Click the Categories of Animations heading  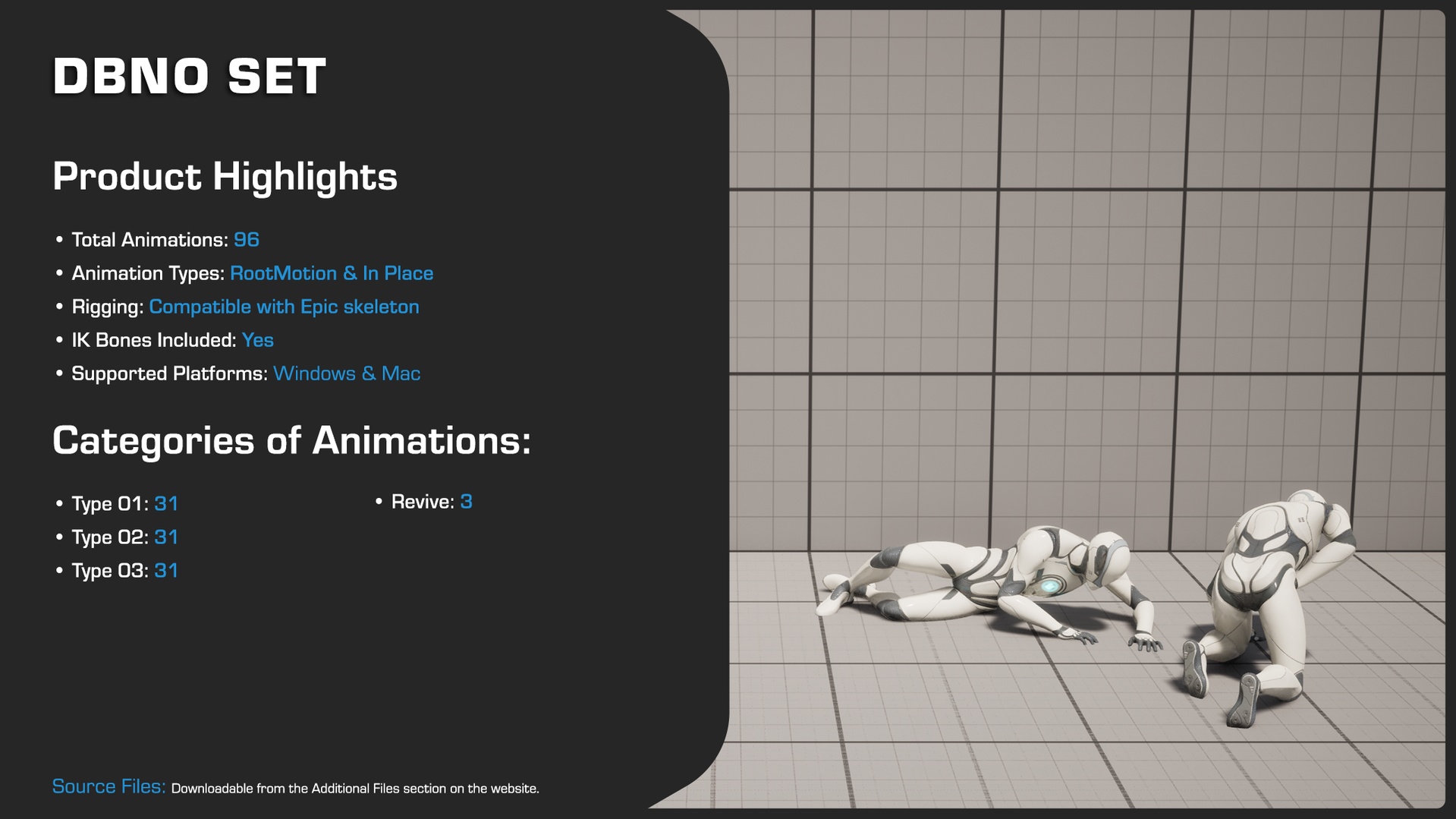tap(291, 440)
